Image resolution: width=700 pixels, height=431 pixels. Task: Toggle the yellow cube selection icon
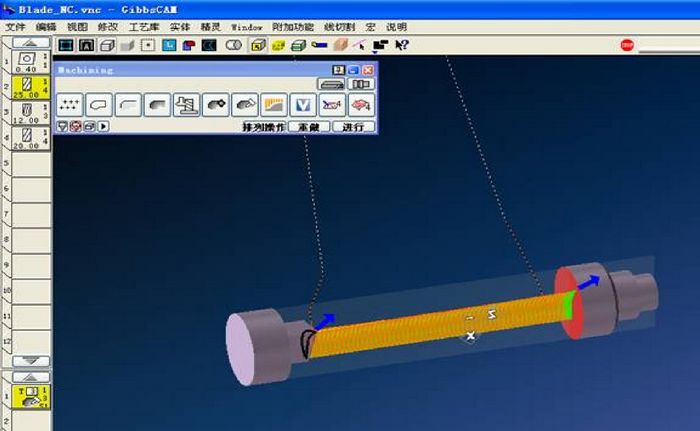click(x=258, y=45)
